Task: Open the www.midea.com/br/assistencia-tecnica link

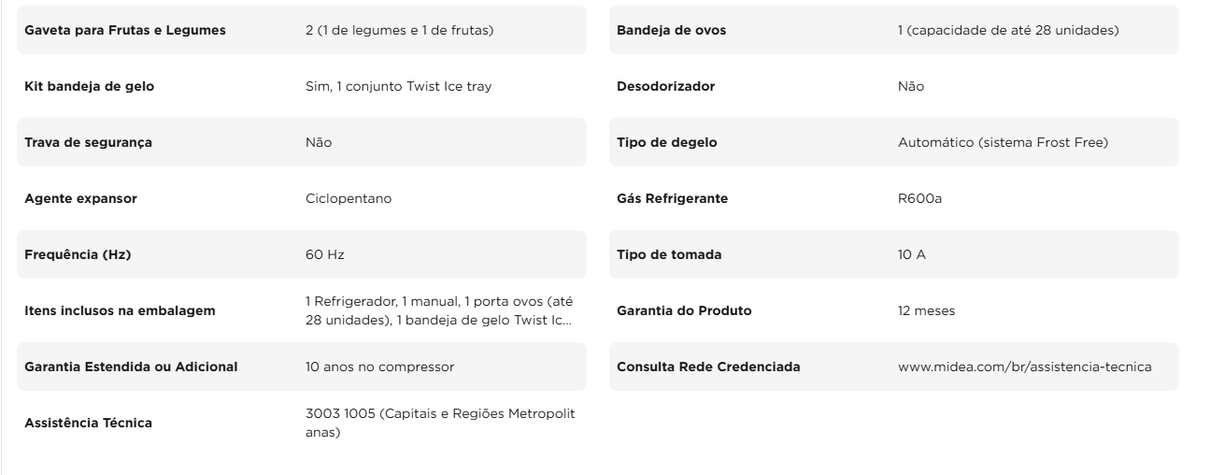Action: [x=1024, y=367]
